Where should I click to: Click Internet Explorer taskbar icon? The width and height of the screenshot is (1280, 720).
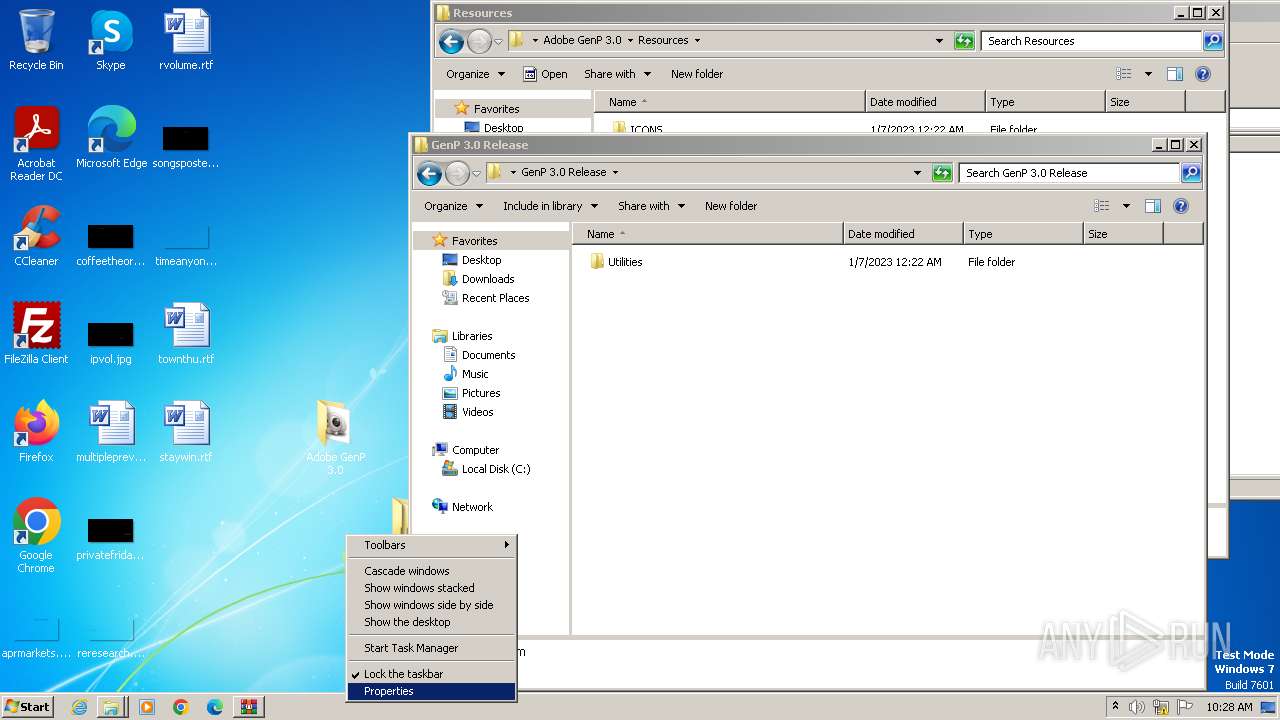[79, 707]
